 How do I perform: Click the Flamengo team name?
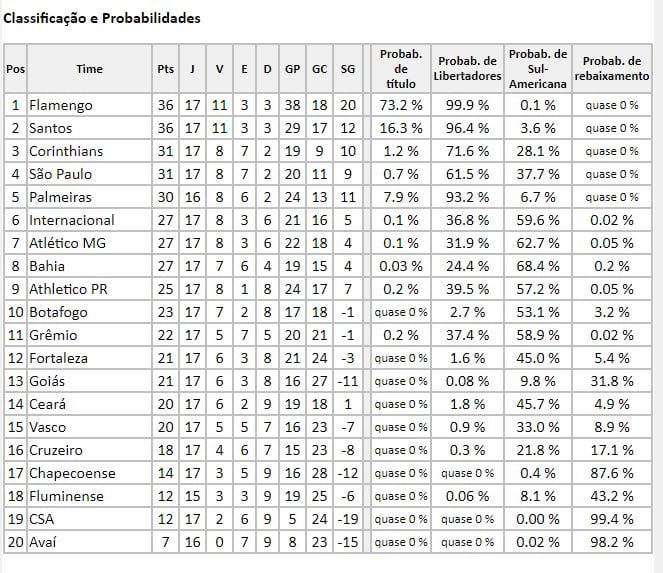(61, 105)
